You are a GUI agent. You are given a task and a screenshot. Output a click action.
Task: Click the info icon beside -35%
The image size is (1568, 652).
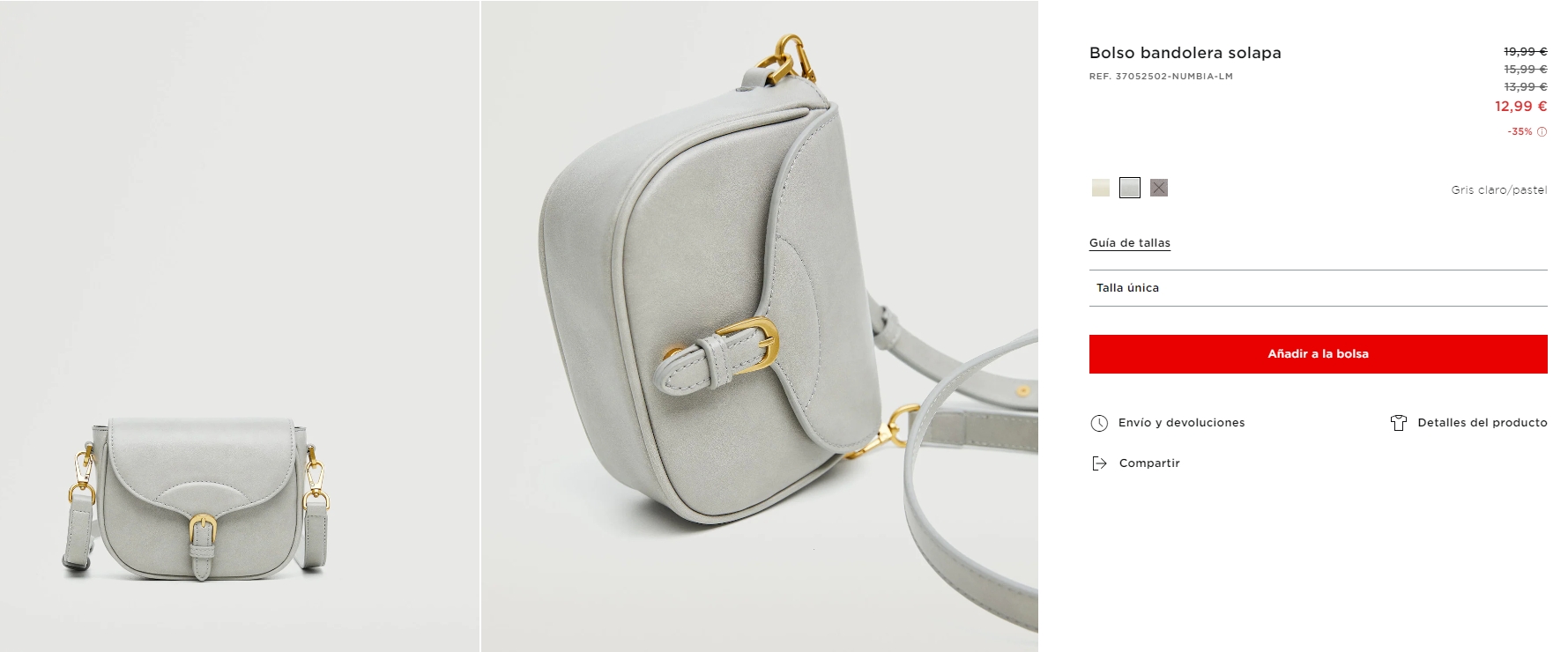(1542, 132)
